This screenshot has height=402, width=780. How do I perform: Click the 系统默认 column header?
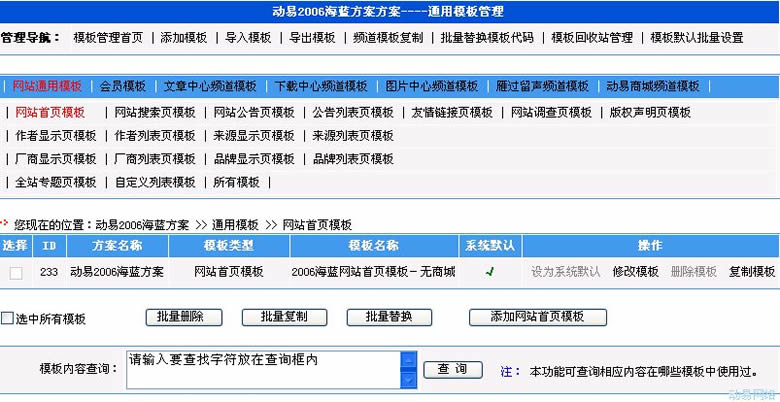click(490, 245)
